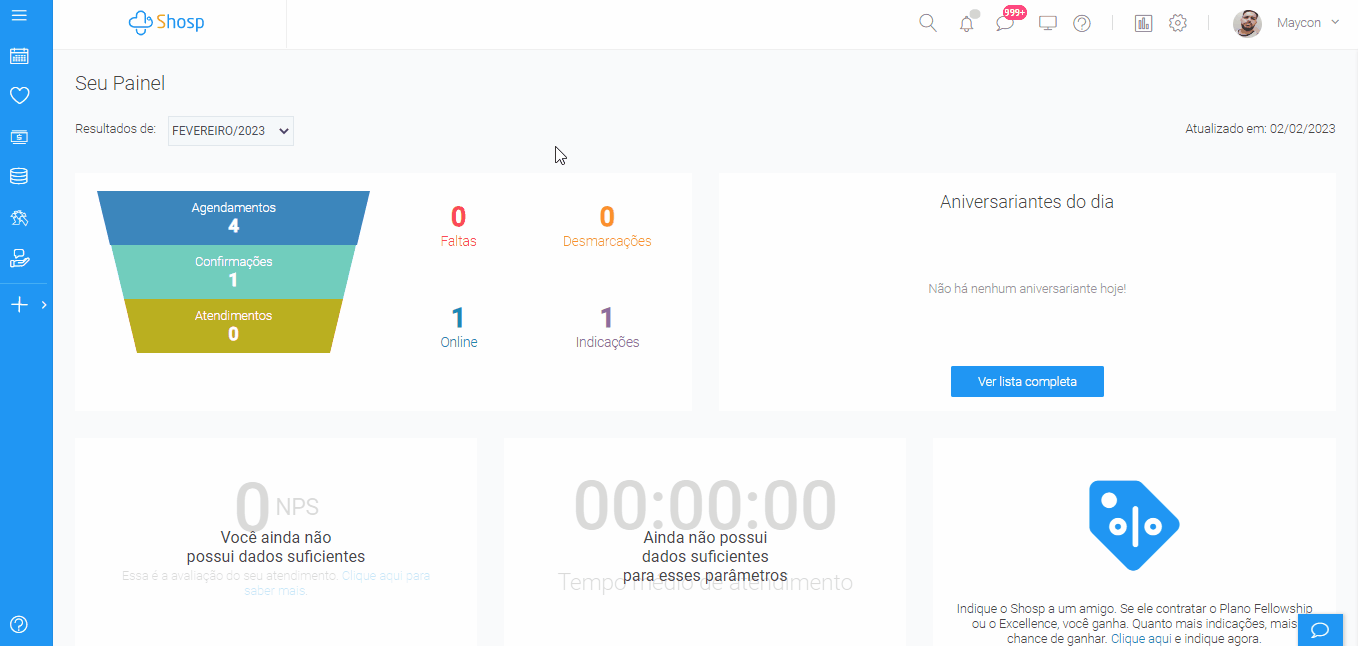
Task: Click the Maycon user avatar
Action: 1247,23
